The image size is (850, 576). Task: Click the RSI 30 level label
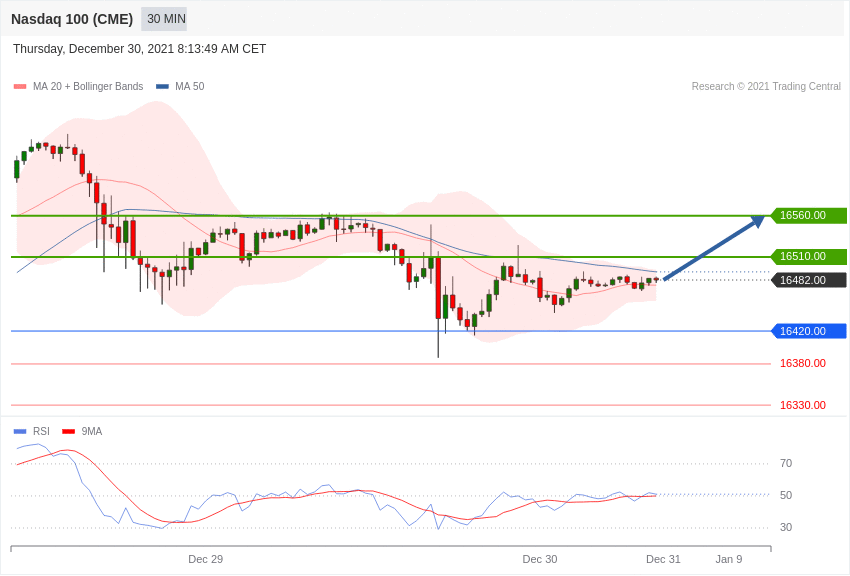[786, 527]
